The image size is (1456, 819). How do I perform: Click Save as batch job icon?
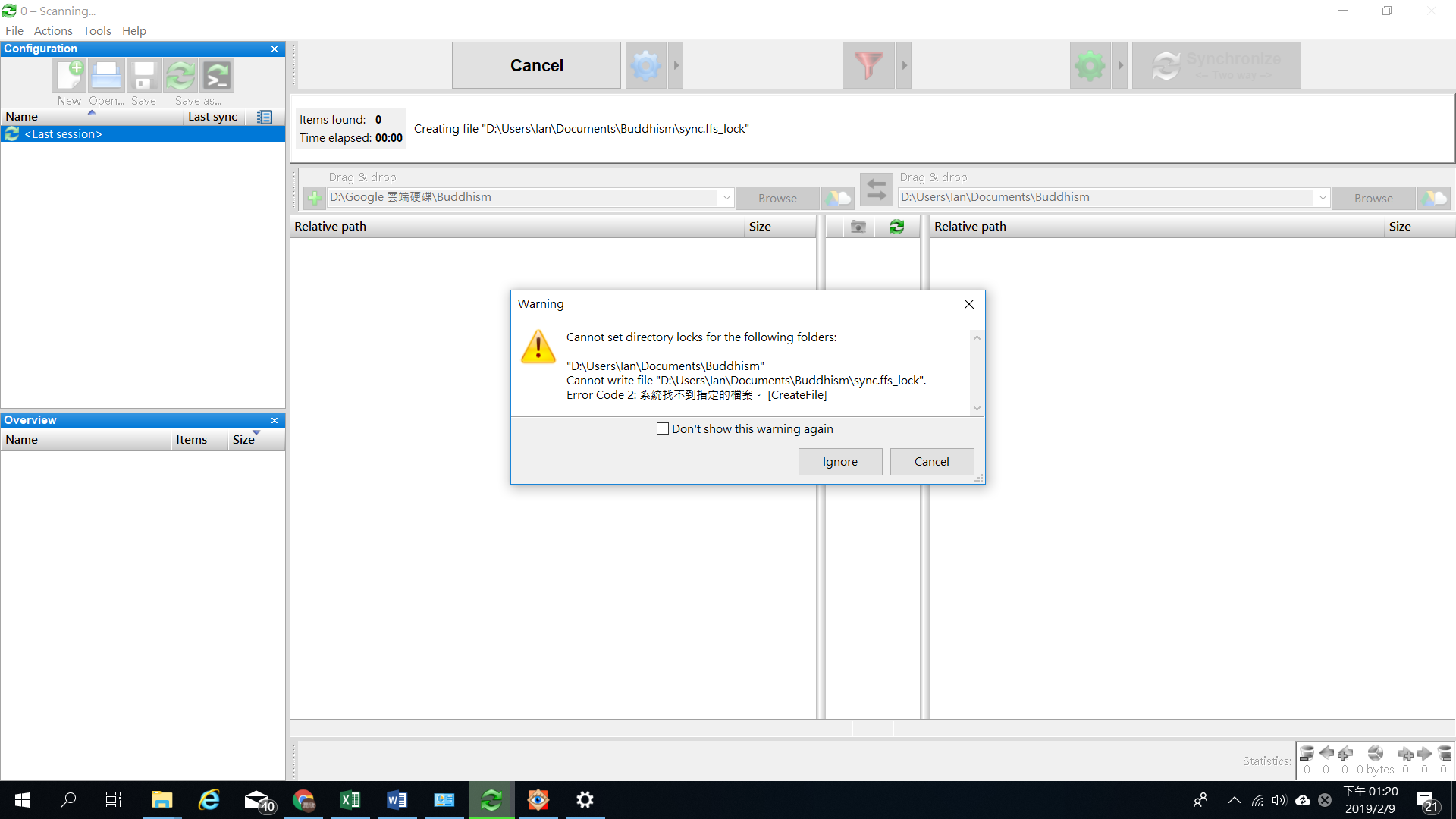(x=217, y=76)
